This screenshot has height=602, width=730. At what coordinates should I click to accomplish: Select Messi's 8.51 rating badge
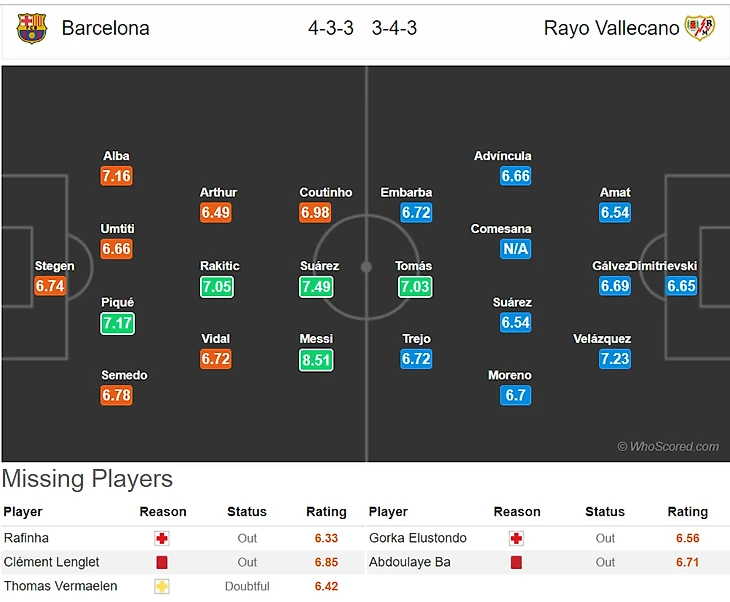[x=316, y=360]
